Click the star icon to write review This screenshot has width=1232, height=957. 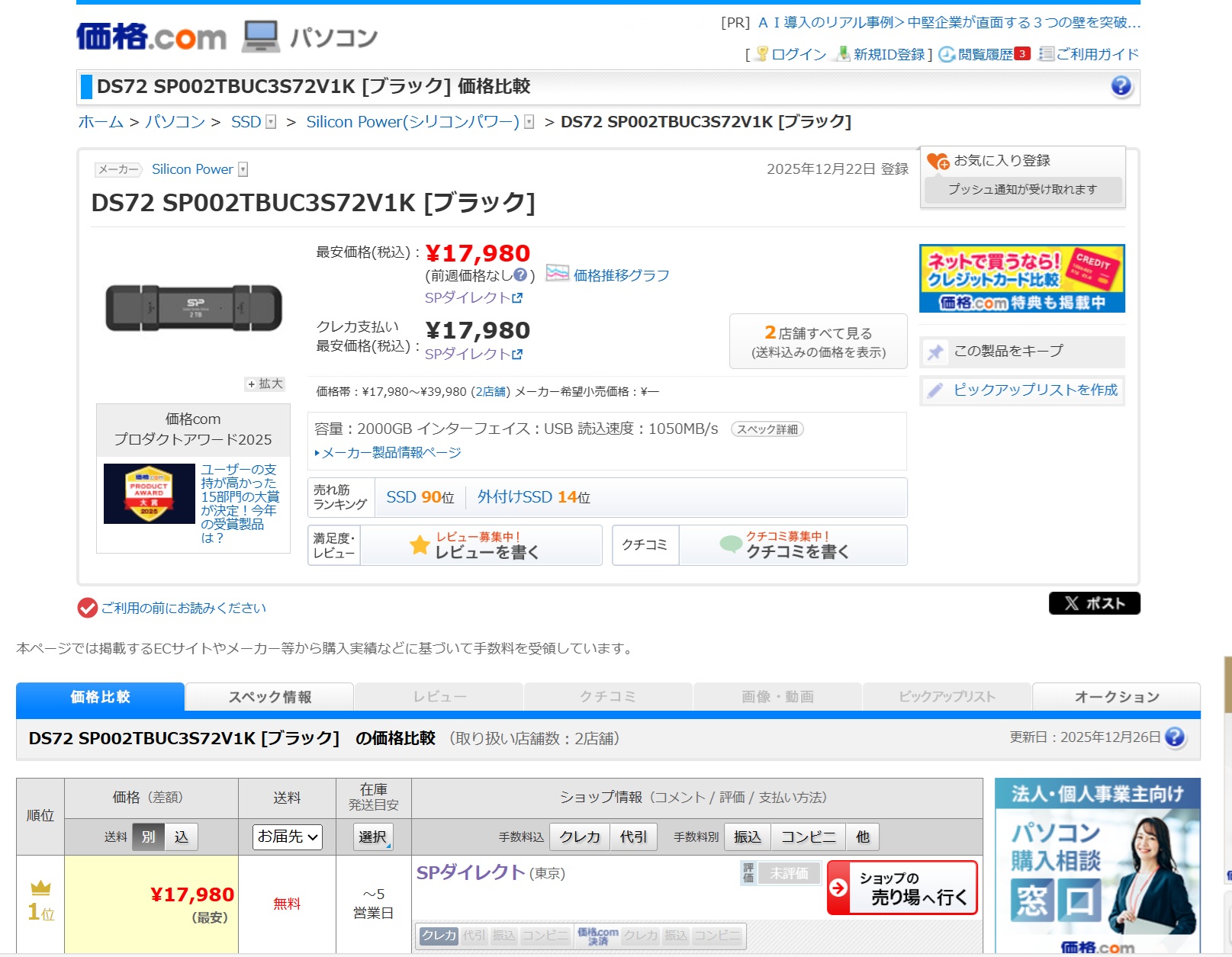(420, 544)
